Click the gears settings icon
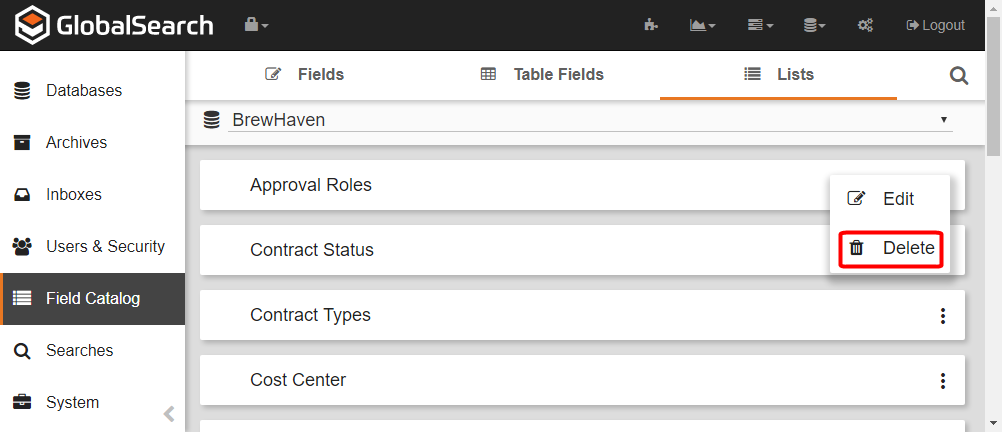Image resolution: width=1002 pixels, height=432 pixels. (x=866, y=25)
